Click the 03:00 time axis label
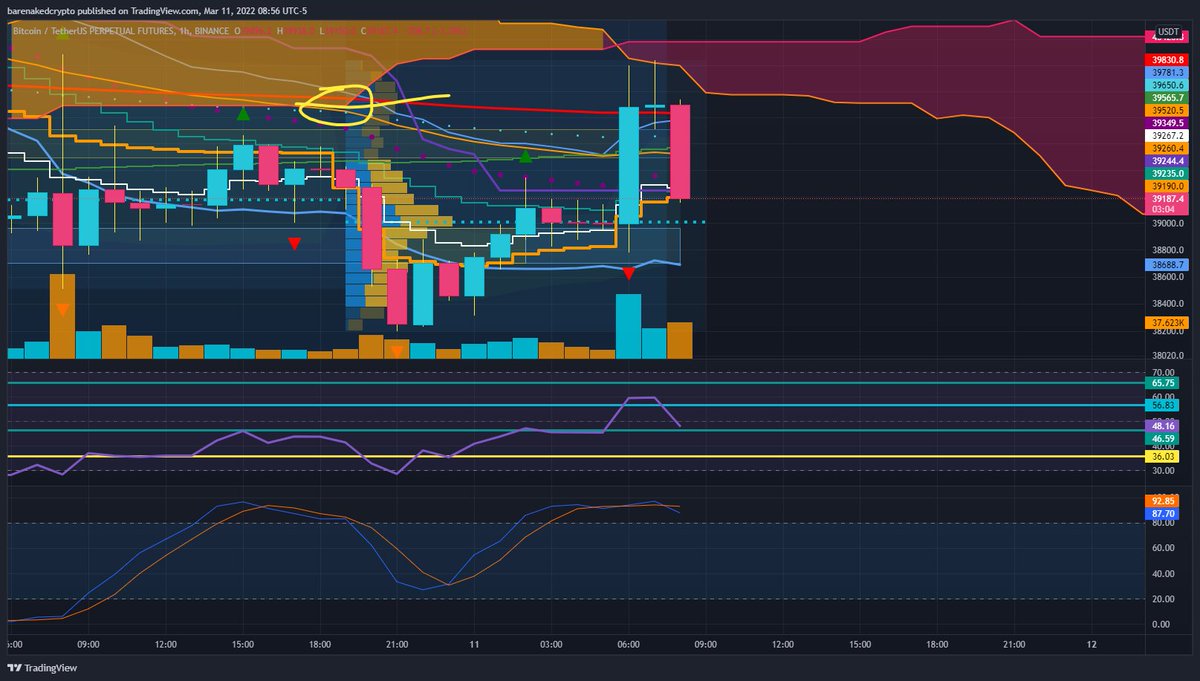The height and width of the screenshot is (681, 1200). [x=550, y=644]
